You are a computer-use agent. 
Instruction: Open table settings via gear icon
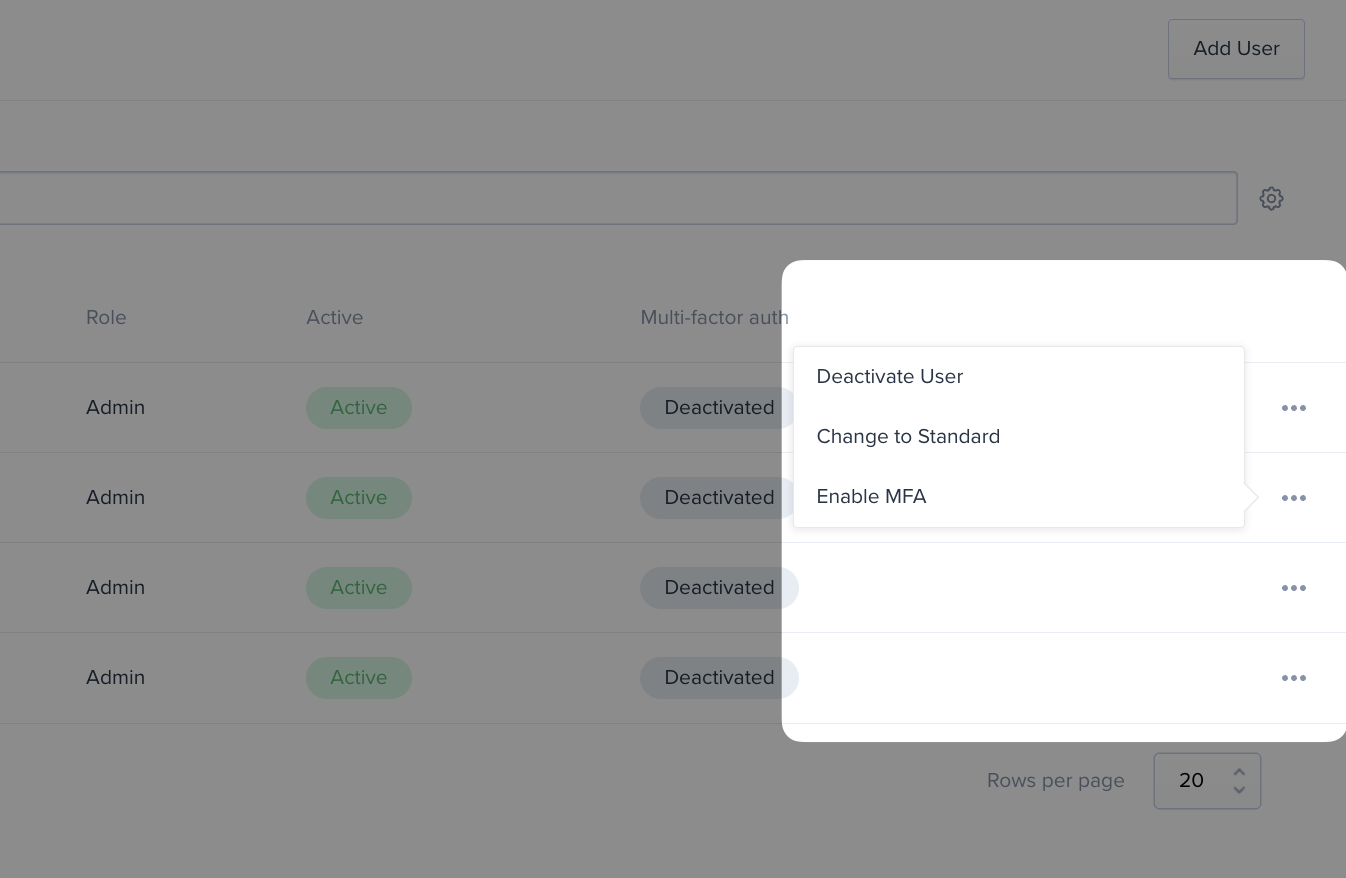1271,198
